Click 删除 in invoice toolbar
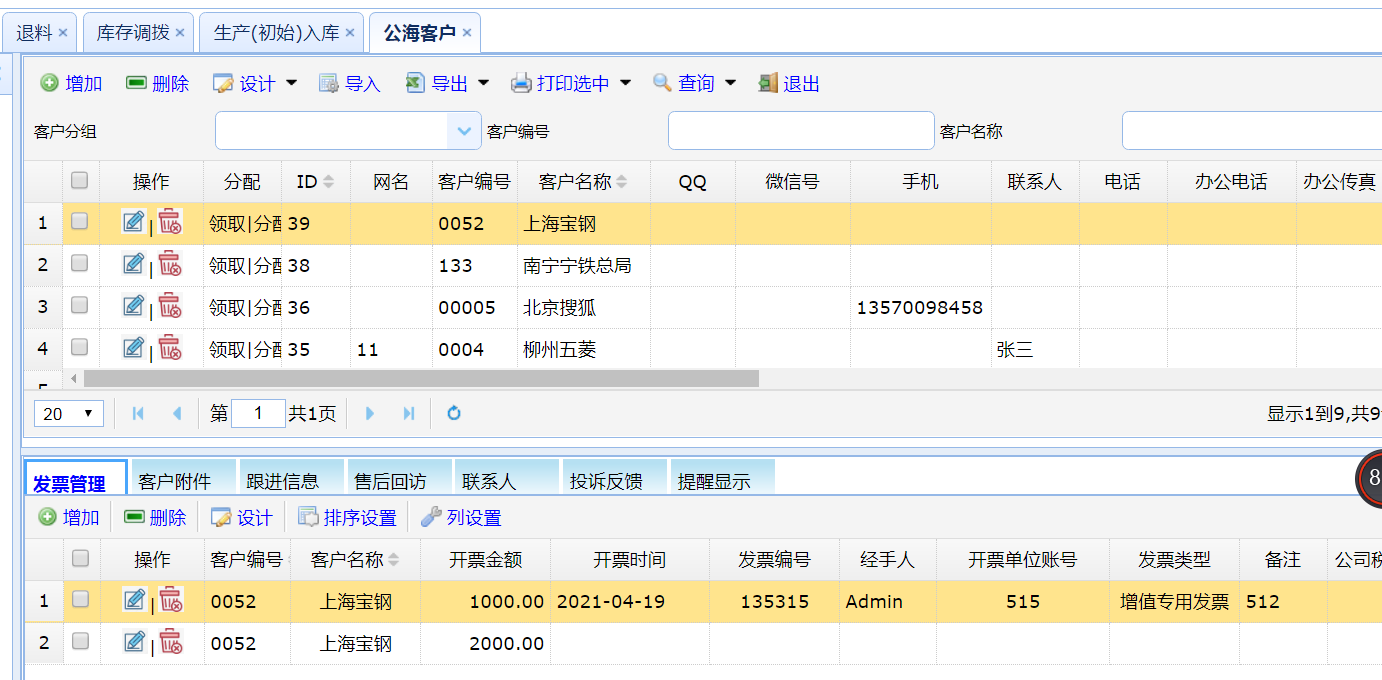The height and width of the screenshot is (680, 1382). coord(154,517)
